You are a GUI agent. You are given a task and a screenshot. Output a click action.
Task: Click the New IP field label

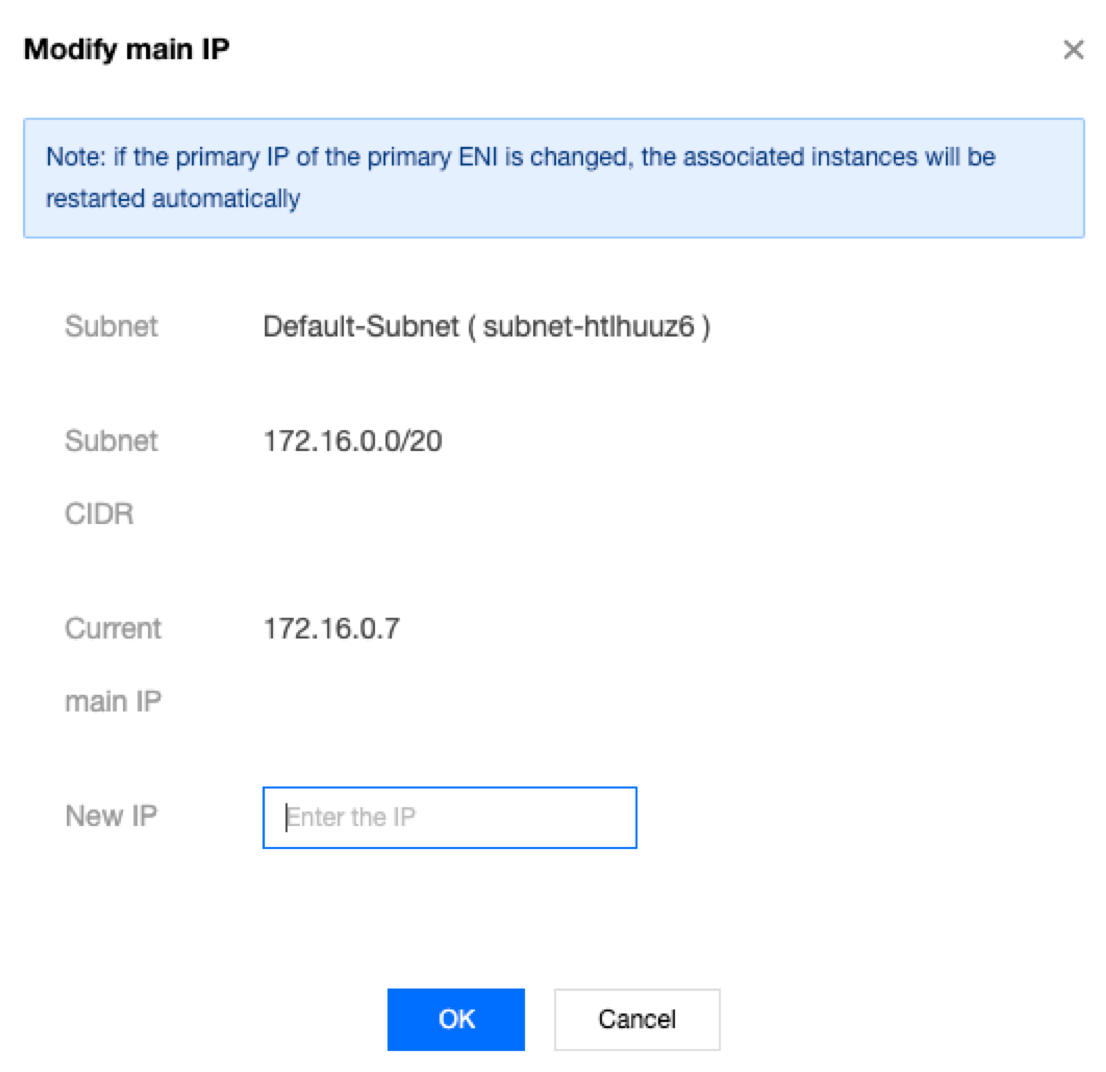(111, 816)
